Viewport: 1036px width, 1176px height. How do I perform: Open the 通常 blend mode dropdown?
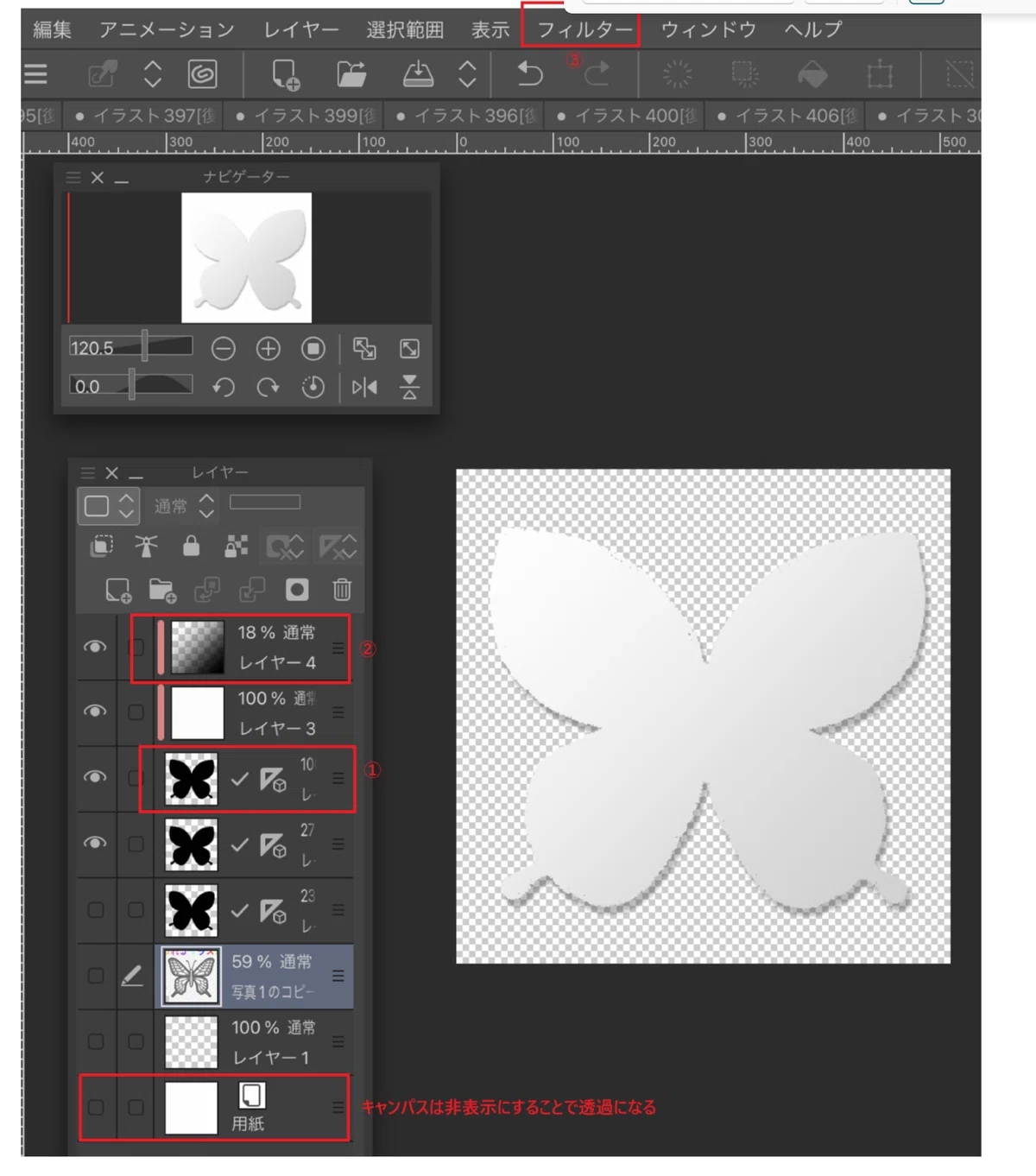(184, 506)
